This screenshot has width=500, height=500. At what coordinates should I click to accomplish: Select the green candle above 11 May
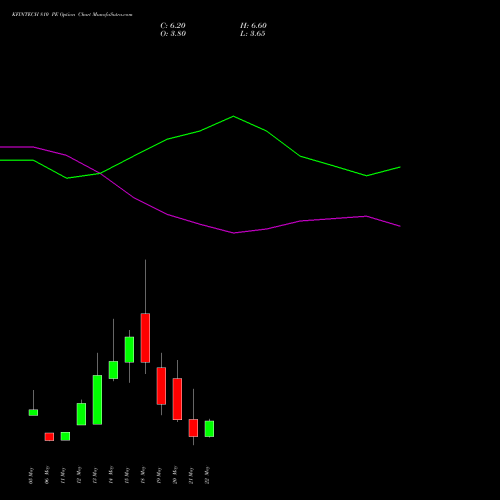[65, 436]
